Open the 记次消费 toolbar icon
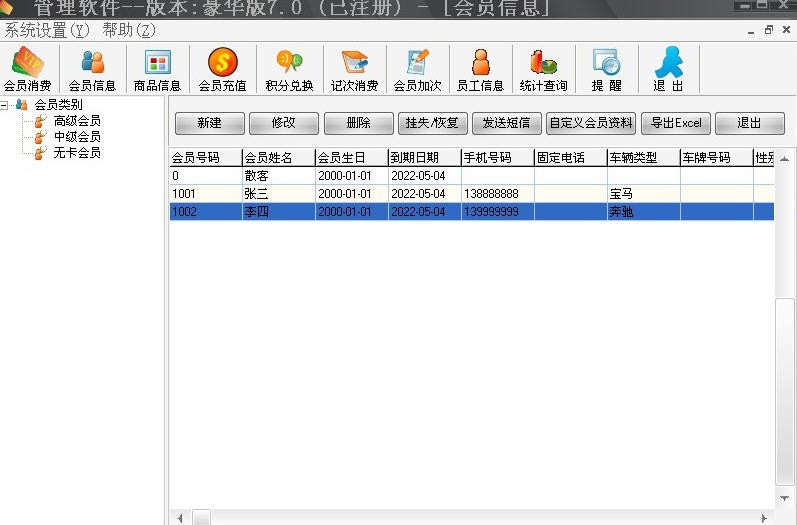The height and width of the screenshot is (525, 797). 354,62
